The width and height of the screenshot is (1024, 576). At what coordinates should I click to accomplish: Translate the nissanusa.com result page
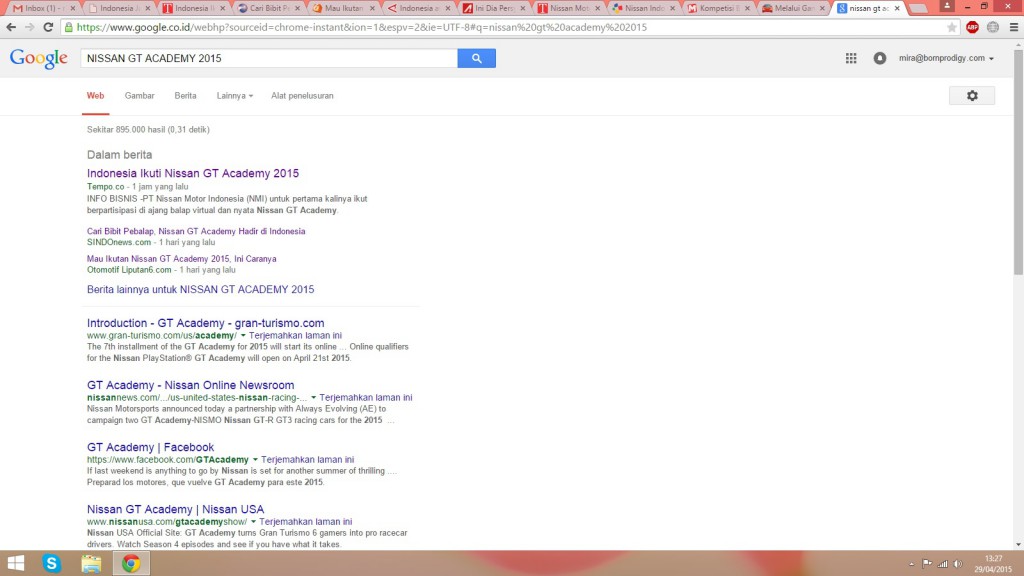click(306, 522)
